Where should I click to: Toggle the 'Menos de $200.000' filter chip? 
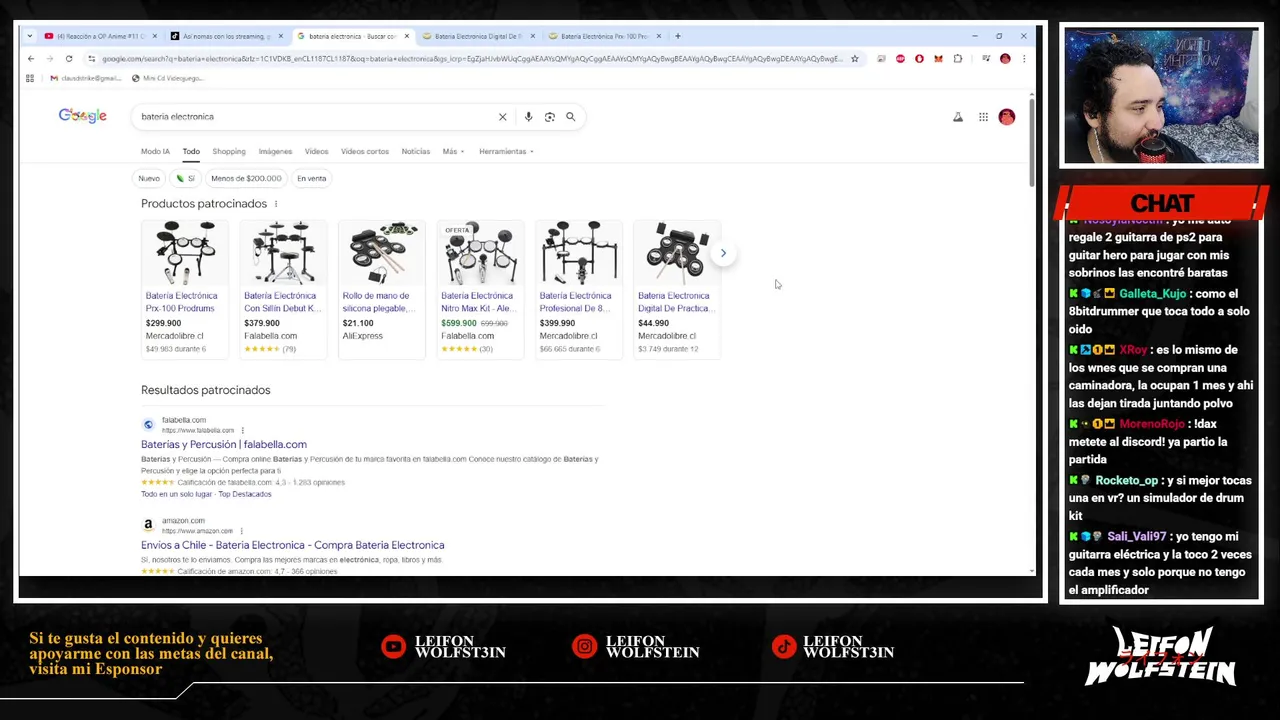click(x=246, y=178)
